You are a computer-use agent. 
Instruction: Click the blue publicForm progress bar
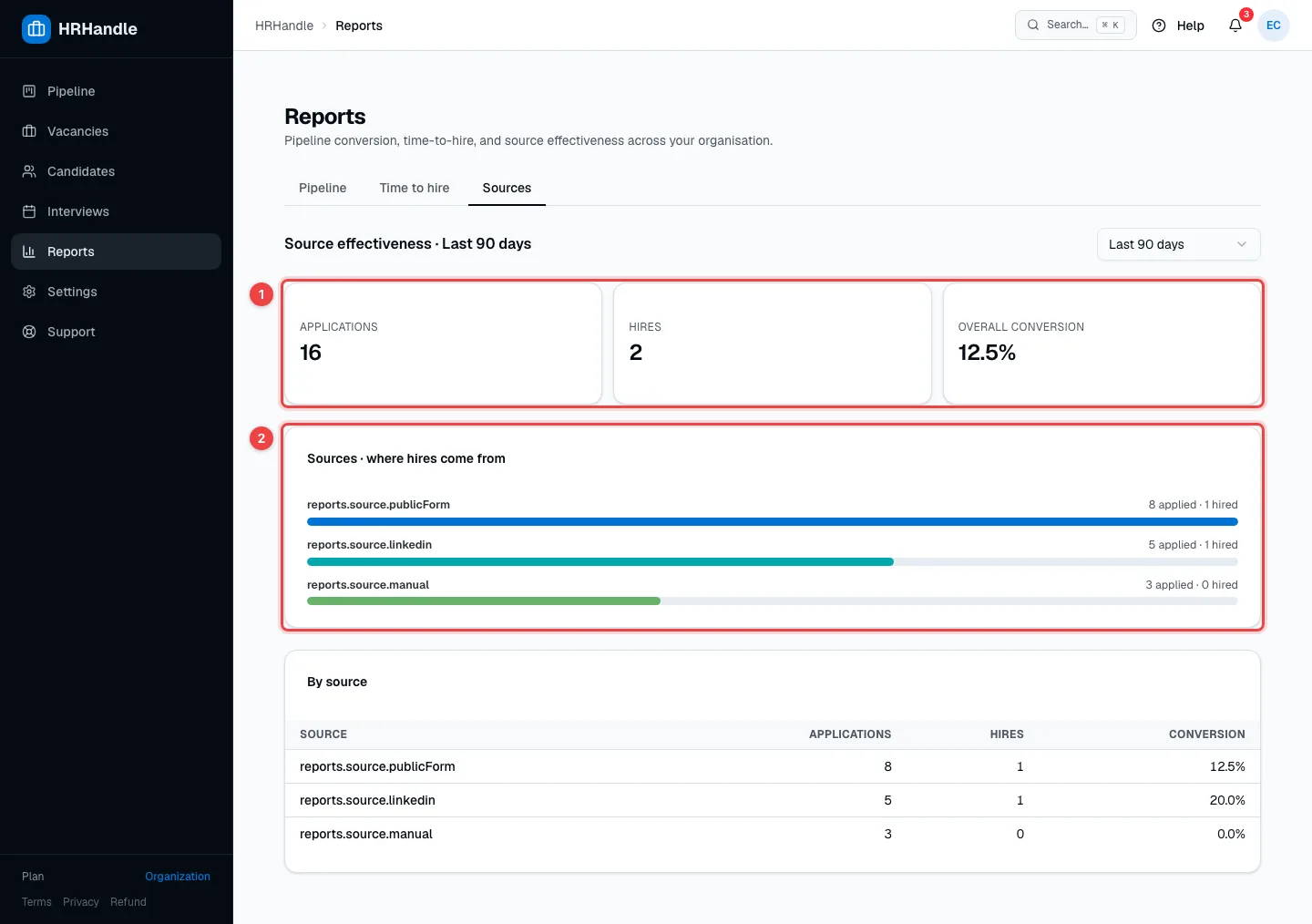coord(773,522)
